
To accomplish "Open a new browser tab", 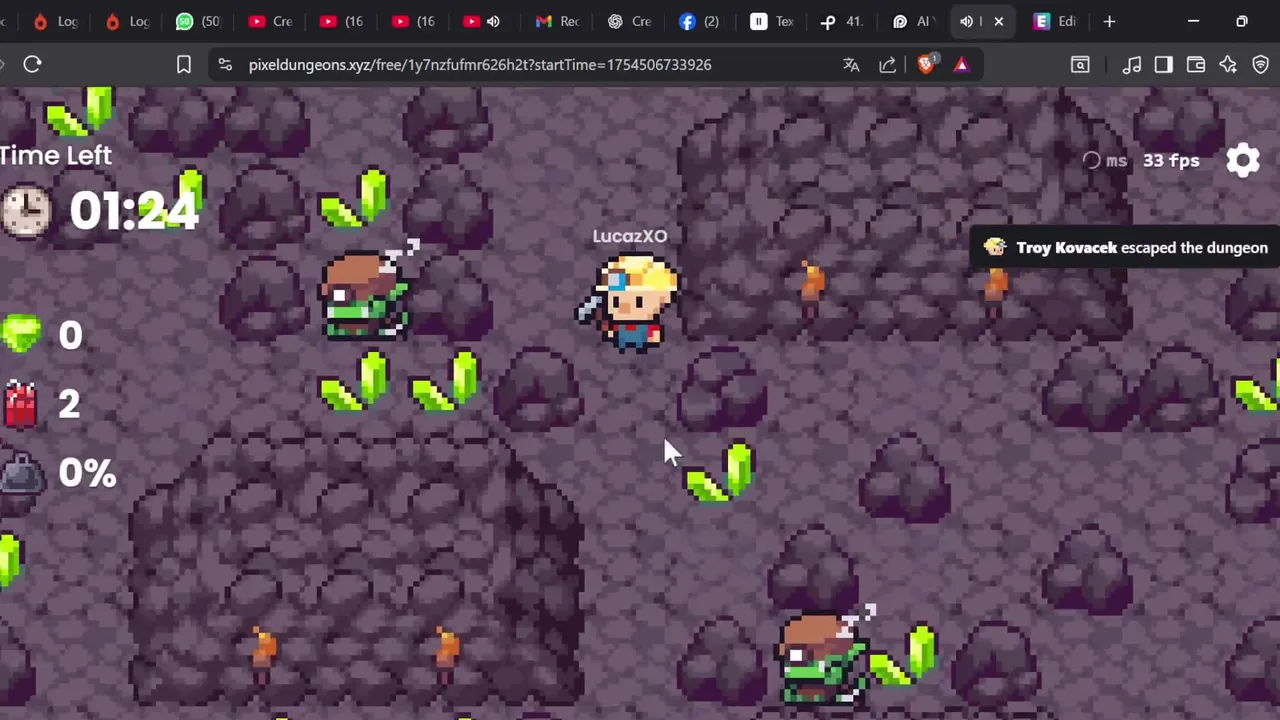I will point(1109,21).
